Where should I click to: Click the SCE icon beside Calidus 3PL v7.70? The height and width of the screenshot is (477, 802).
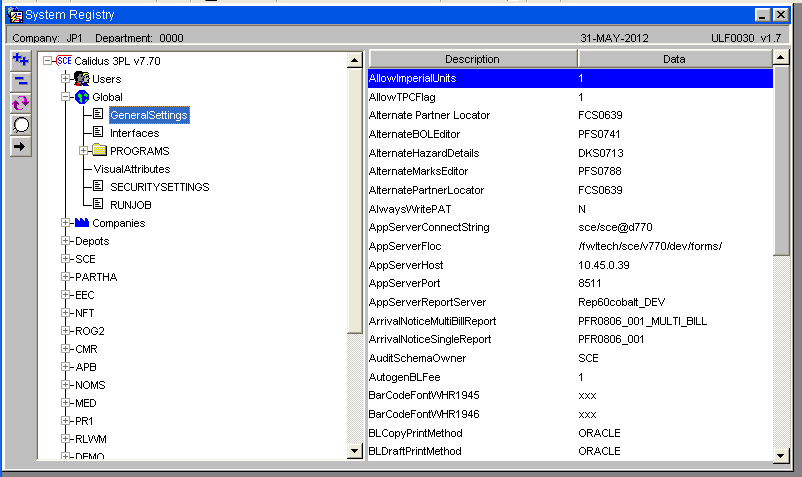click(64, 61)
